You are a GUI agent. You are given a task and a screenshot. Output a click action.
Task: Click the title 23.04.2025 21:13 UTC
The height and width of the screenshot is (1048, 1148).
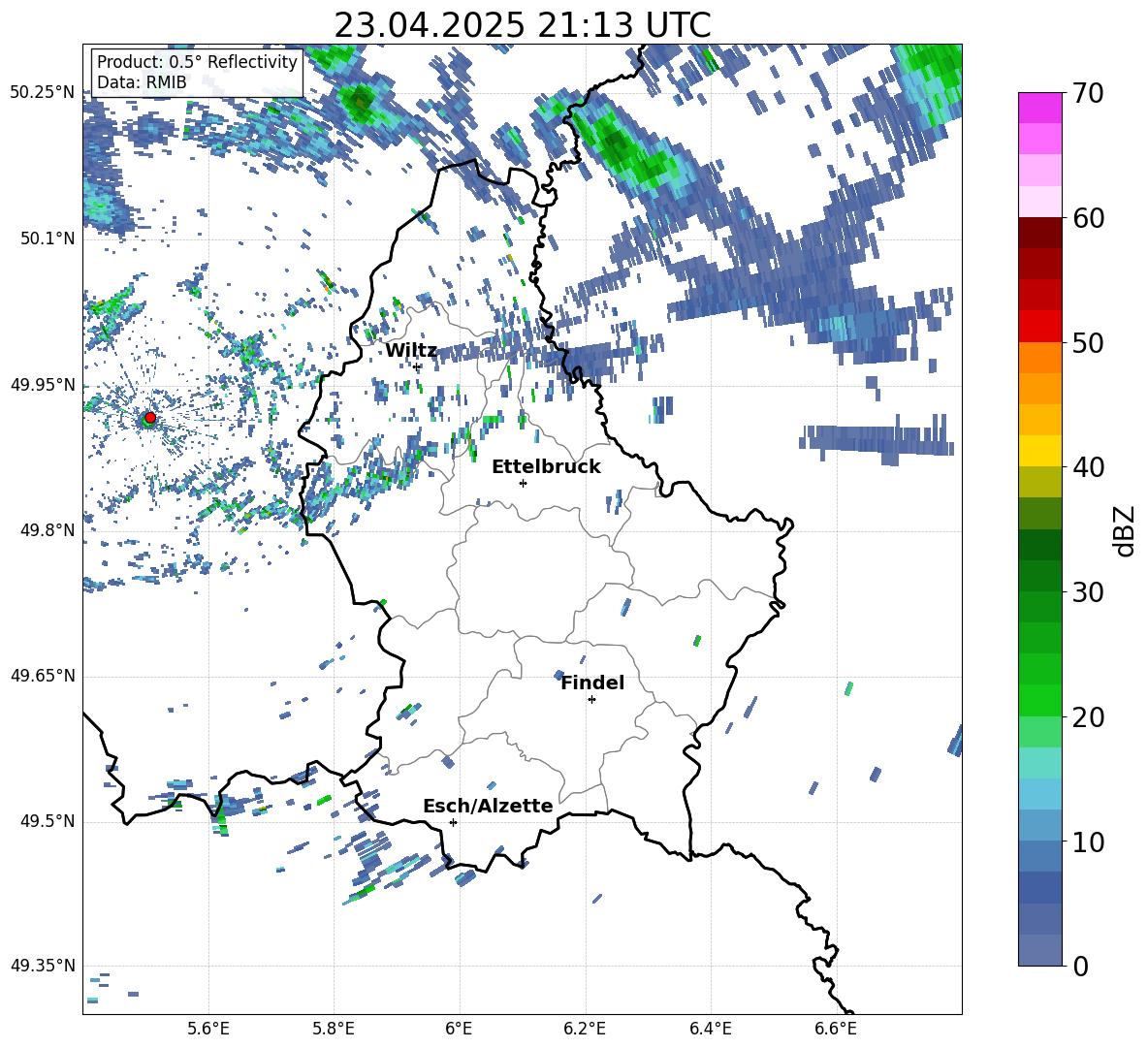pos(523,25)
